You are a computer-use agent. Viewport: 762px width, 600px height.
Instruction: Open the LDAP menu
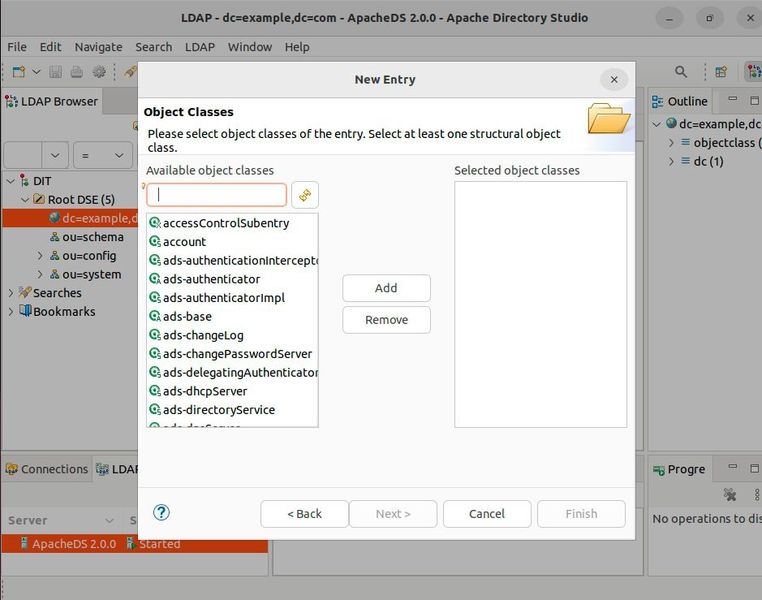[200, 47]
